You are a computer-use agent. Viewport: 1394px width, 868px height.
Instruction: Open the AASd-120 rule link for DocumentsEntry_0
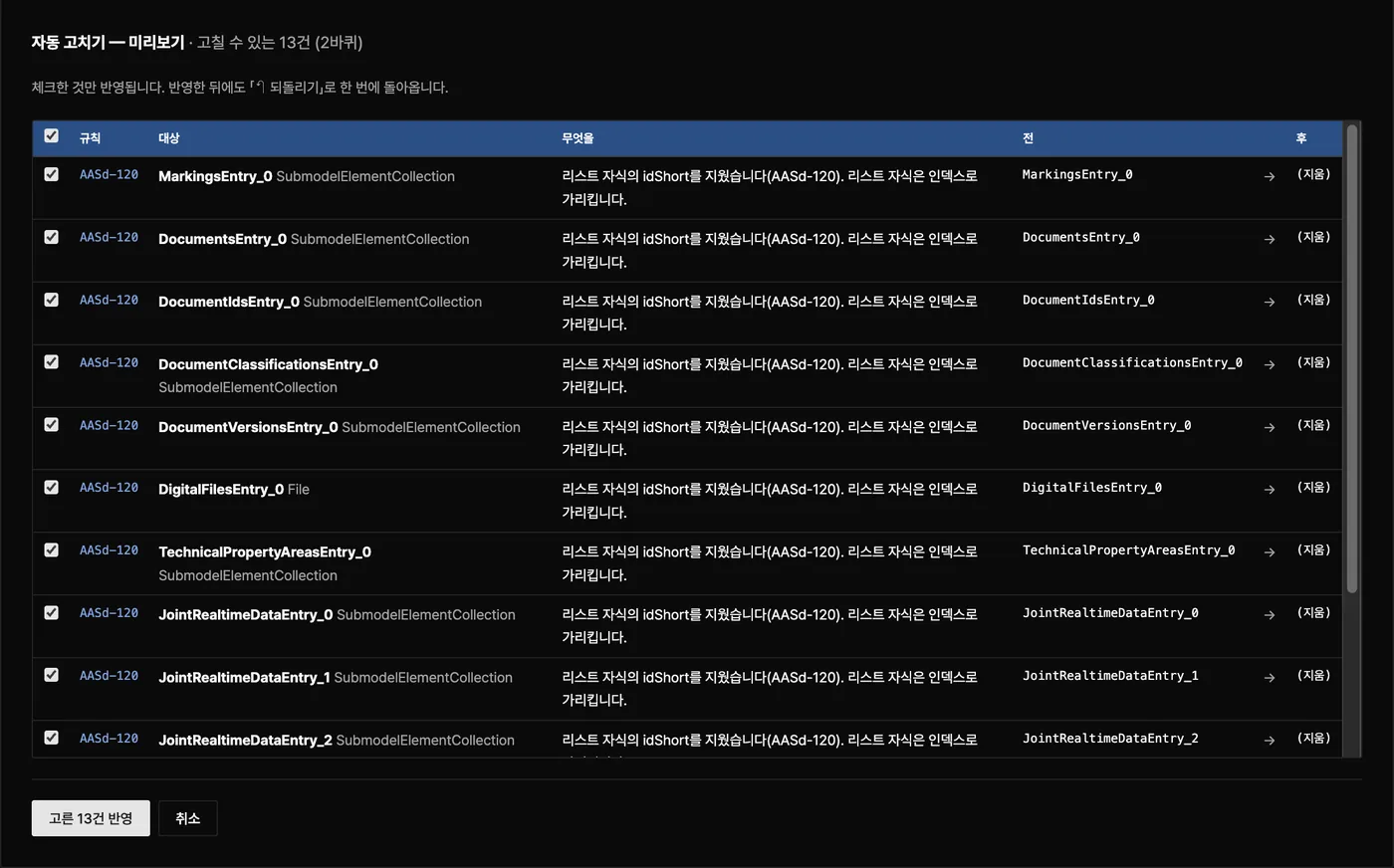[x=110, y=238]
